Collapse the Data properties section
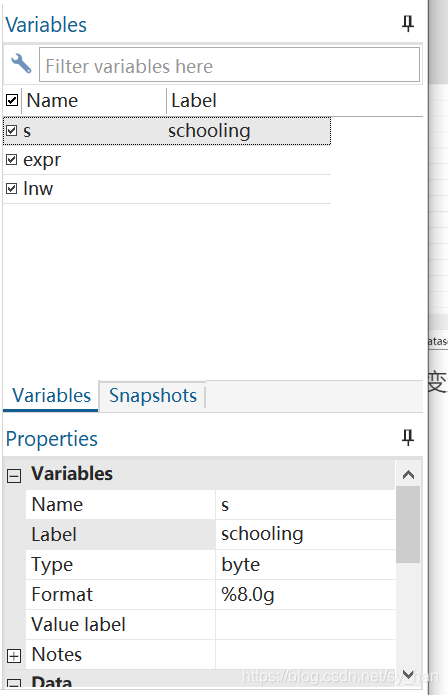This screenshot has height=695, width=448. pyautogui.click(x=14, y=684)
